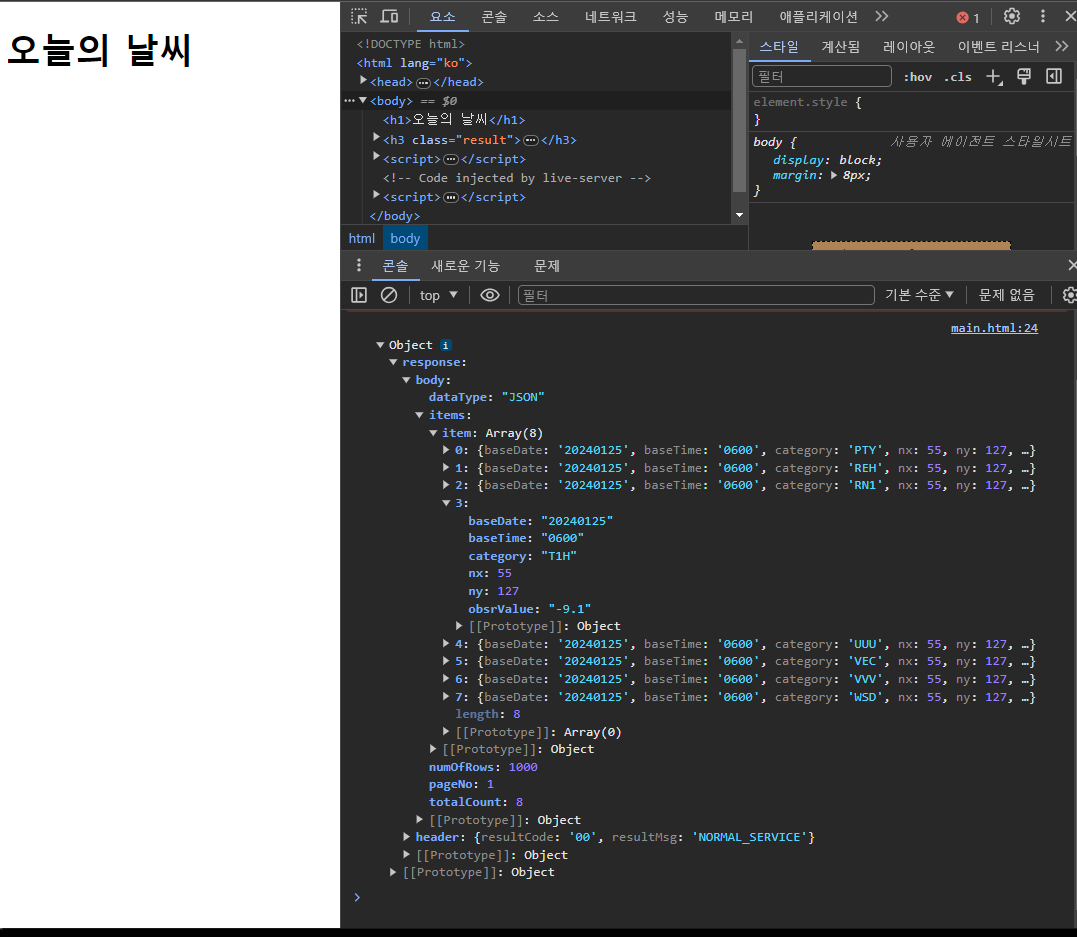The image size is (1077, 937).
Task: Click the obsrValue "-9.1" property
Action: tap(530, 609)
